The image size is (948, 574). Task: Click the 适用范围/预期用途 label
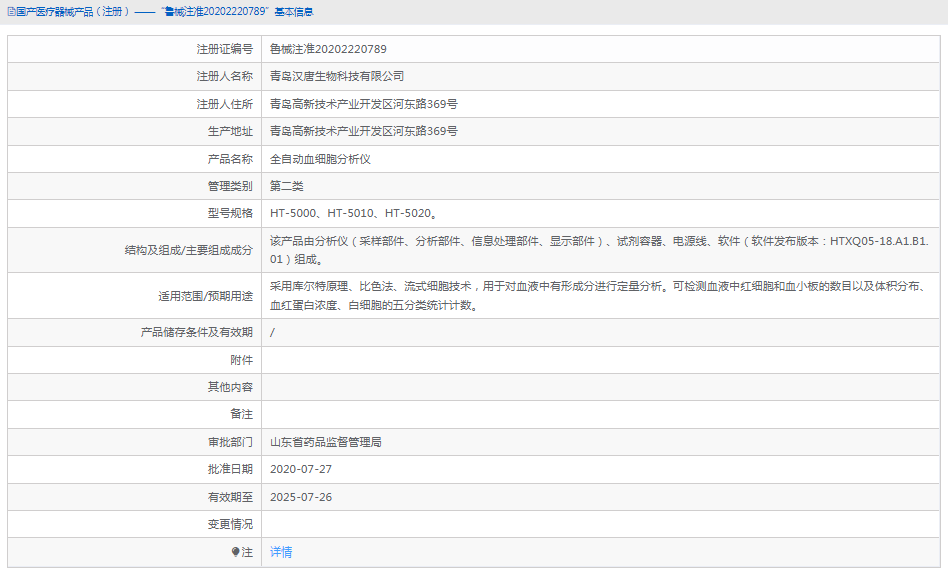pos(206,296)
